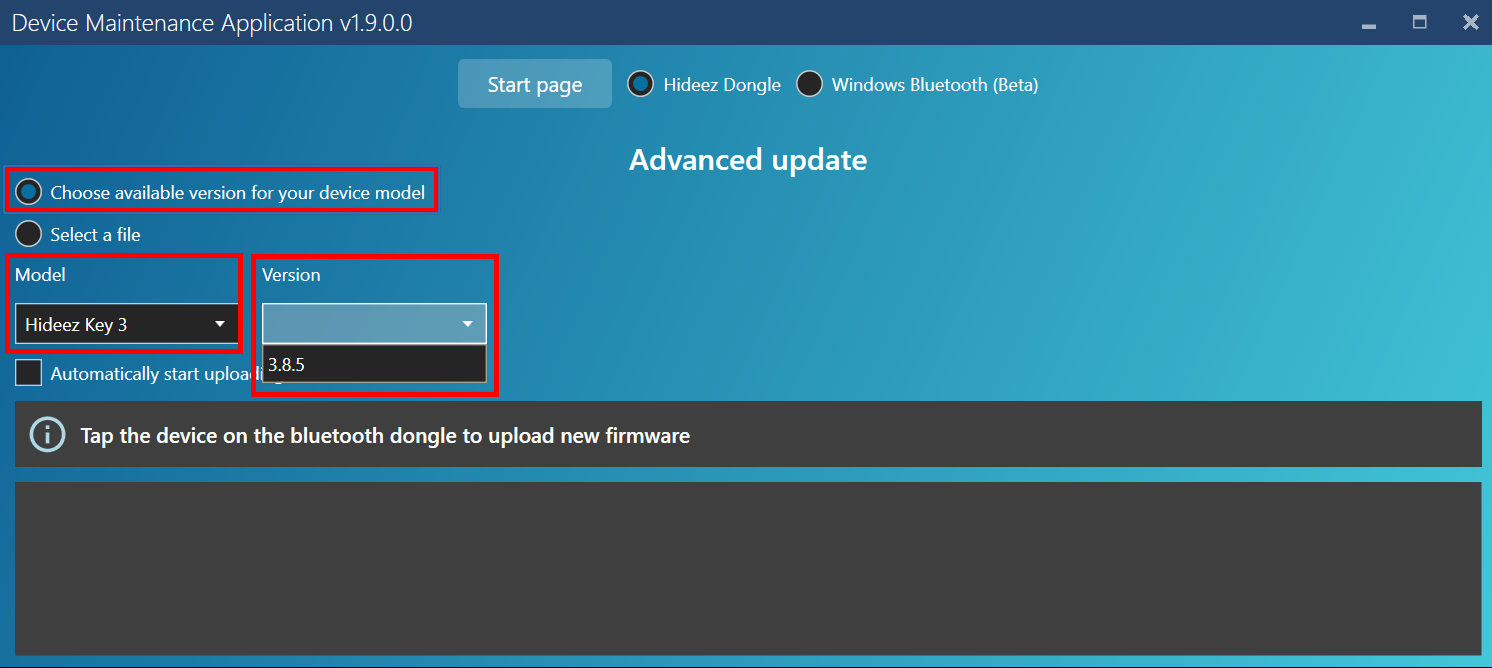This screenshot has width=1492, height=668.
Task: Click the Advanced update heading
Action: click(747, 160)
